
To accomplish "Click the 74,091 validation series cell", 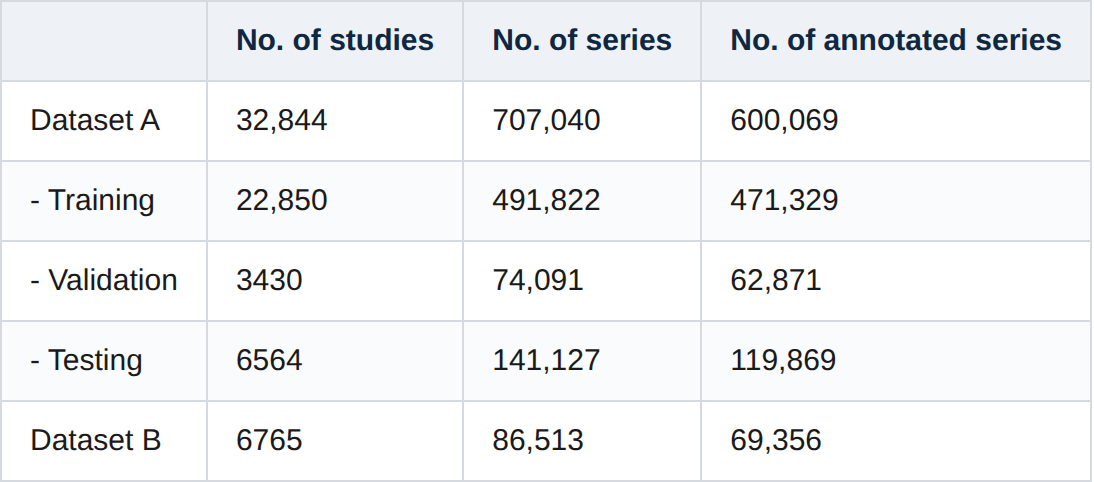I will 538,280.
